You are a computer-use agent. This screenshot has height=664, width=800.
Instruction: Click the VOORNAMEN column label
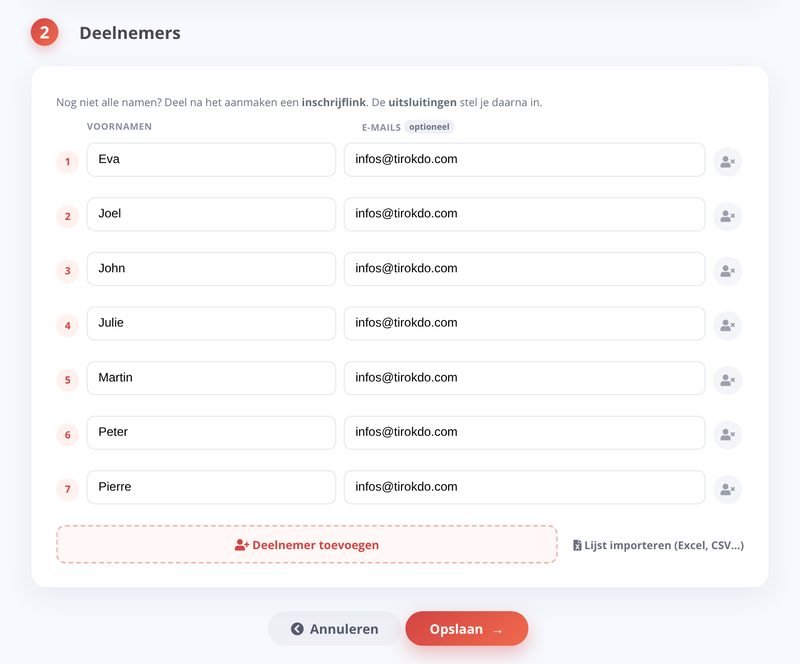(119, 127)
